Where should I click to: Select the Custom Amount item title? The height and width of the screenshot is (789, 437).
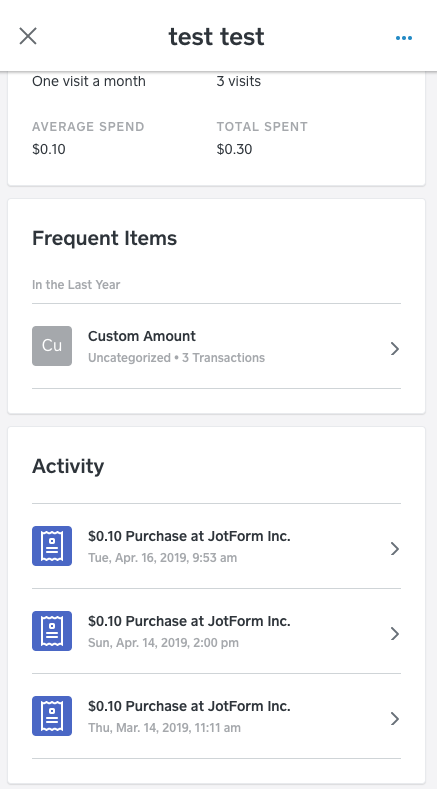[142, 336]
